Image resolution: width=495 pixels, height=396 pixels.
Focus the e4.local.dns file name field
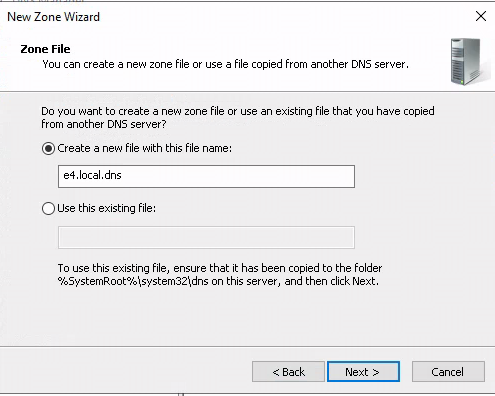[x=206, y=176]
